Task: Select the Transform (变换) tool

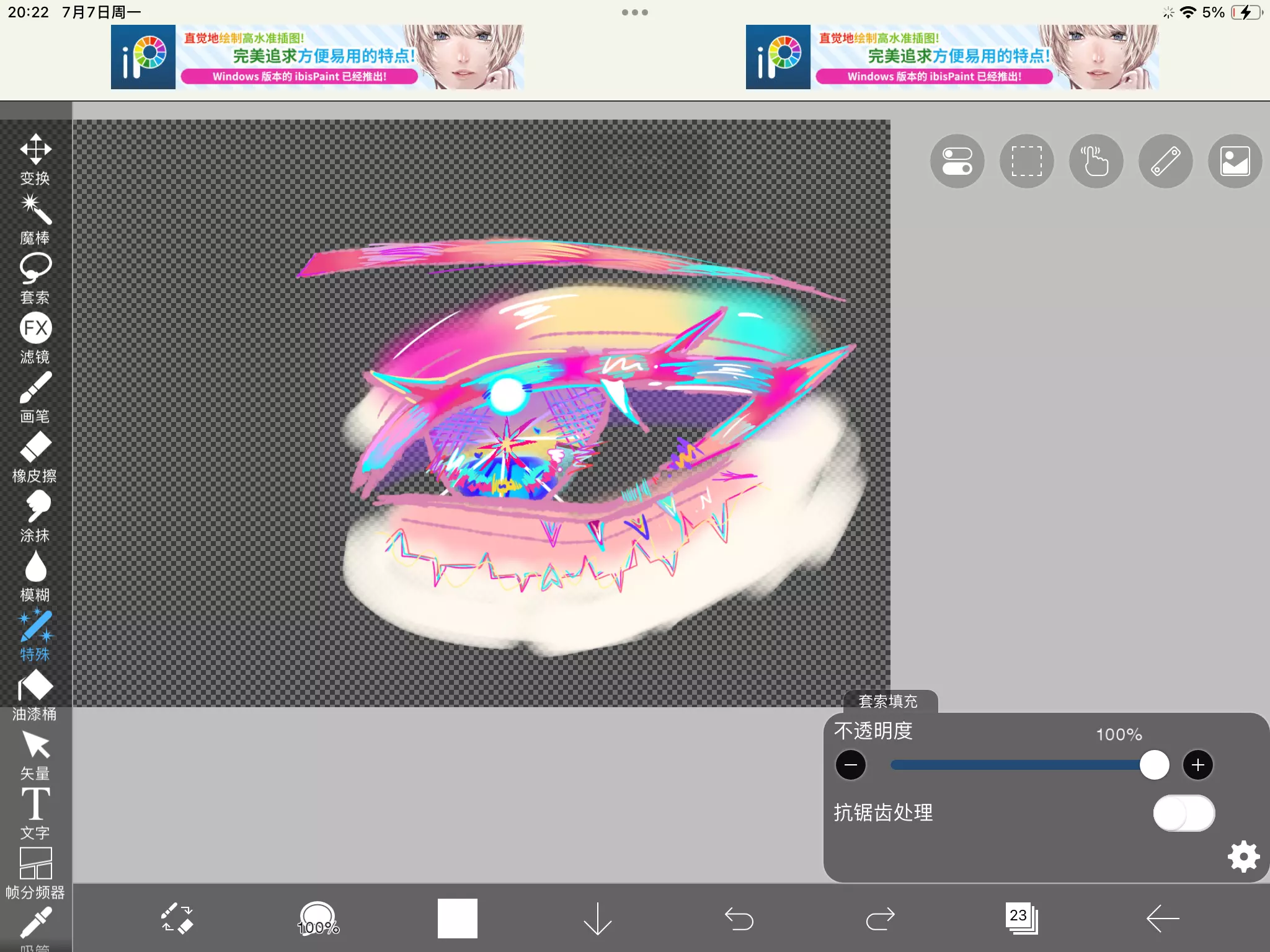Action: point(35,159)
